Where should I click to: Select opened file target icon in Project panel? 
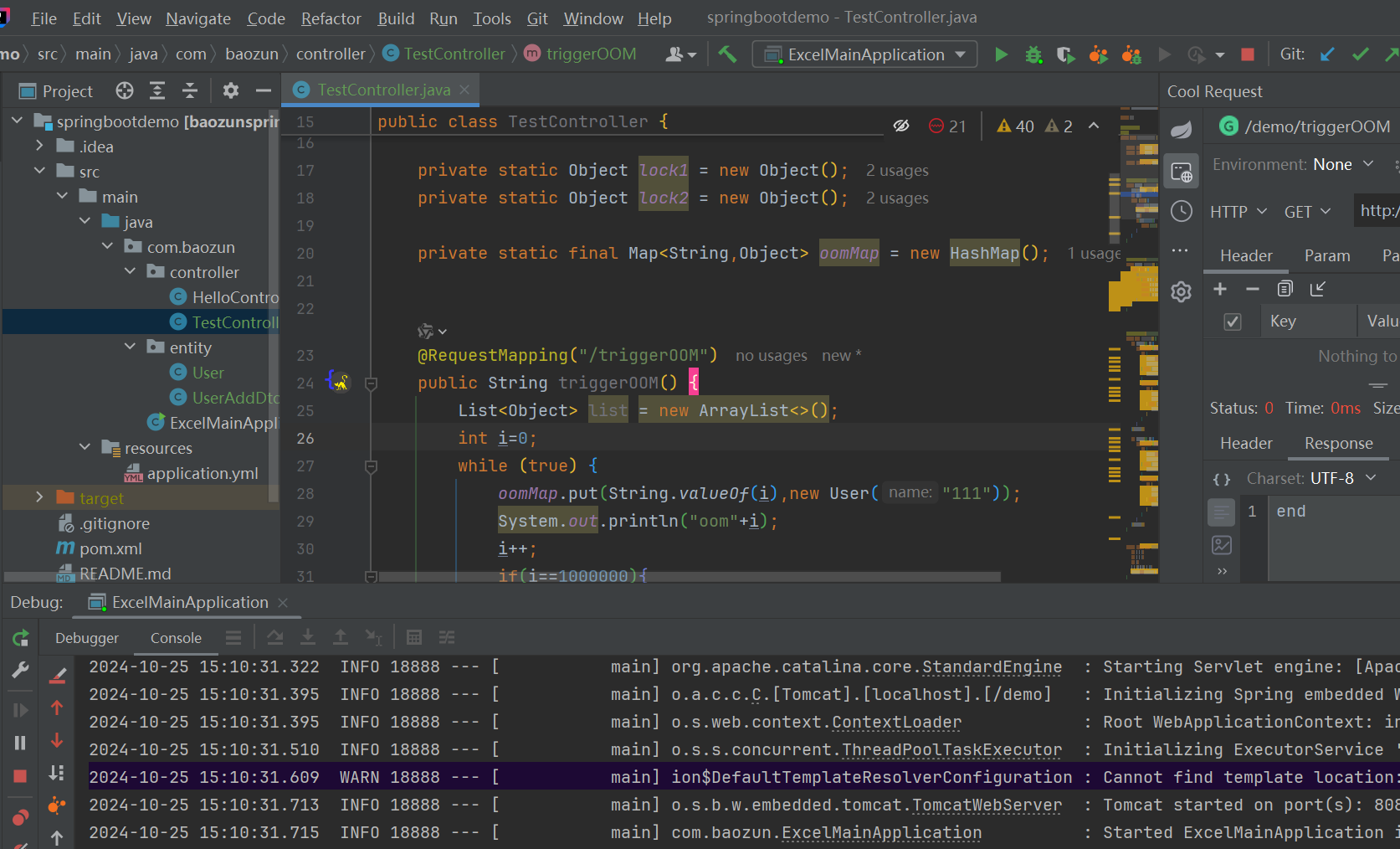[125, 90]
